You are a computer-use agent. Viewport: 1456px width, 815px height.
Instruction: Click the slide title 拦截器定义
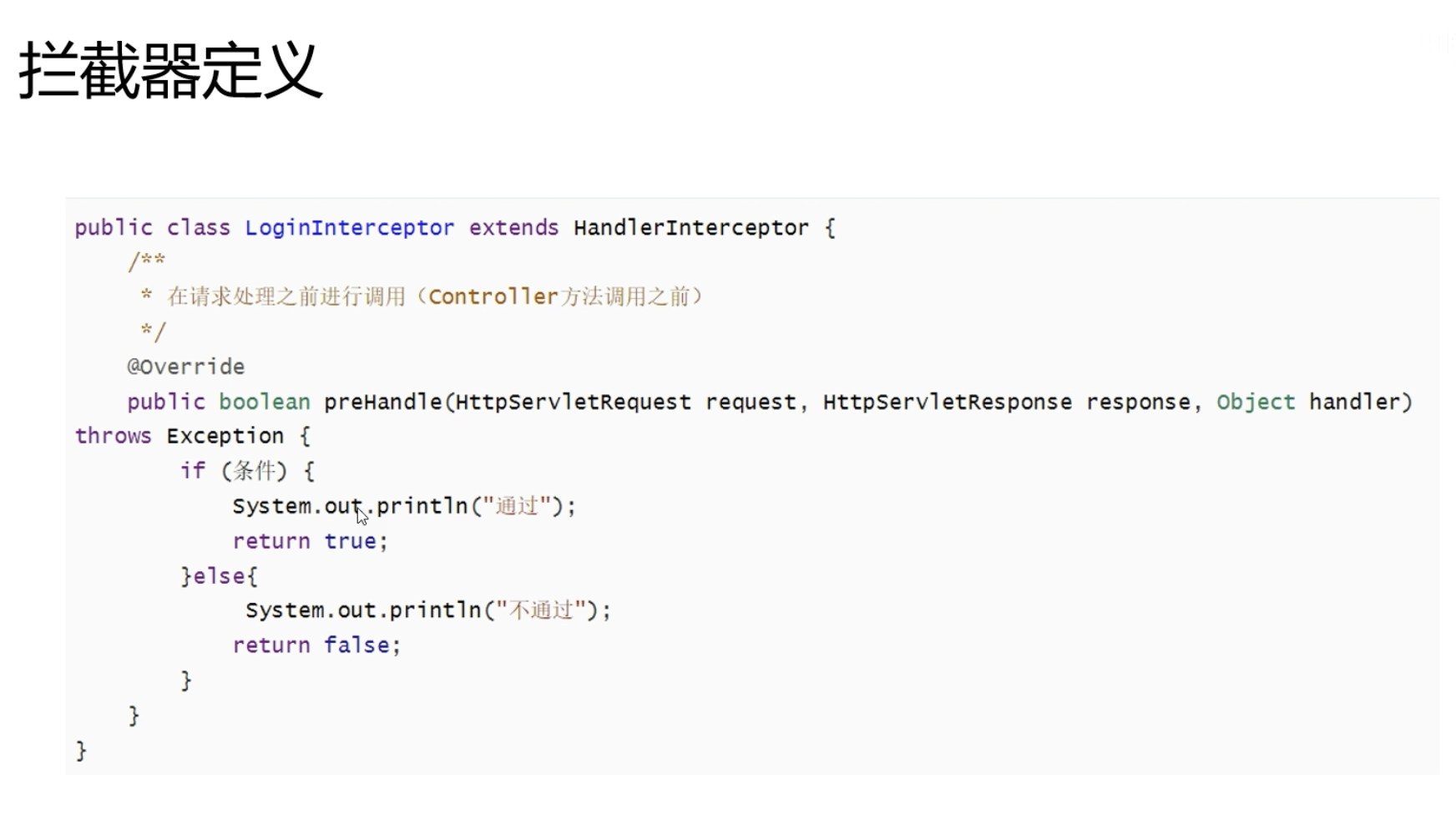170,72
